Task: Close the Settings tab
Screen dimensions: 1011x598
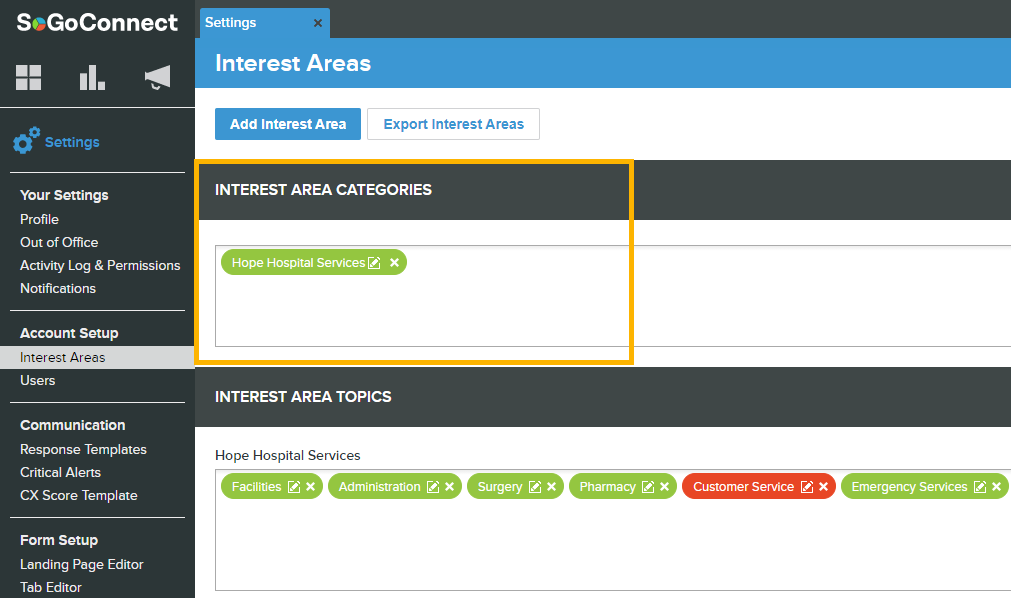Action: coord(318,23)
